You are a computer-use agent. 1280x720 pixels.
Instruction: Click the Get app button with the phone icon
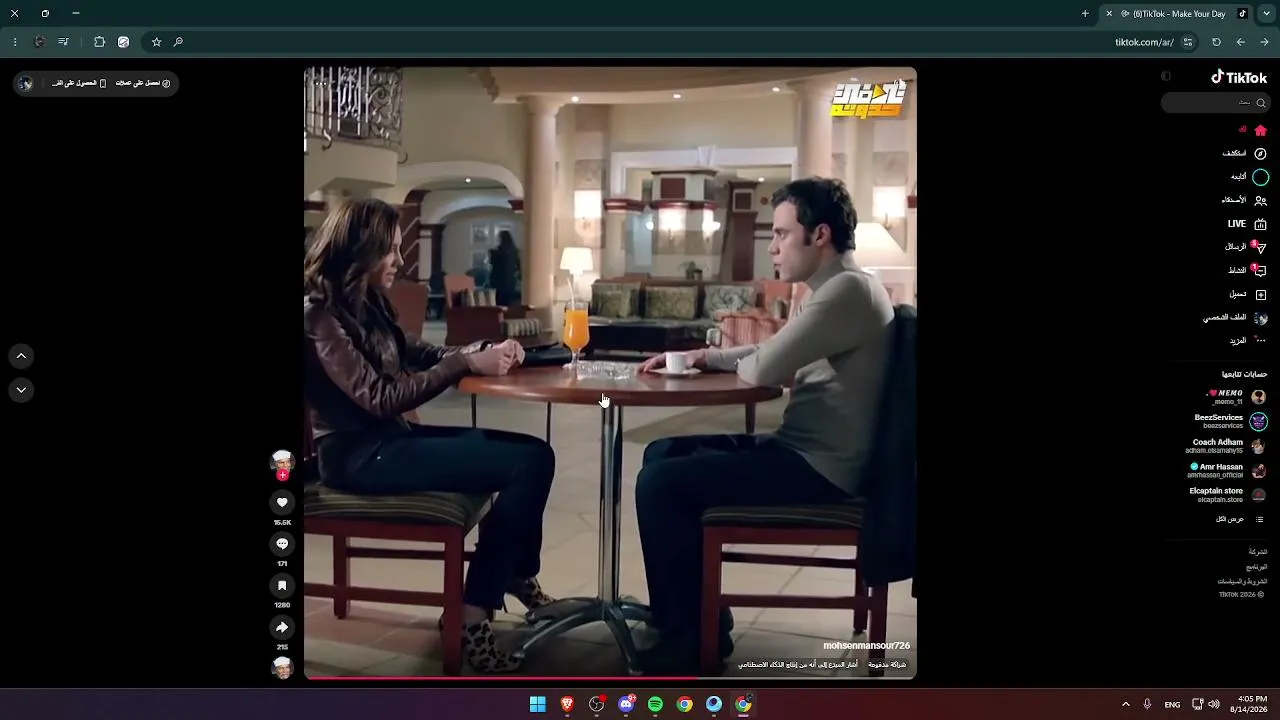click(79, 83)
